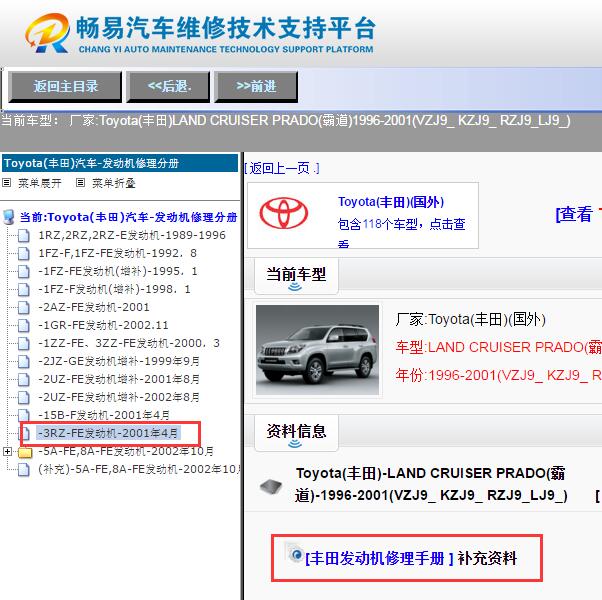
Task: Click 返回主目录 button
Action: pos(65,86)
